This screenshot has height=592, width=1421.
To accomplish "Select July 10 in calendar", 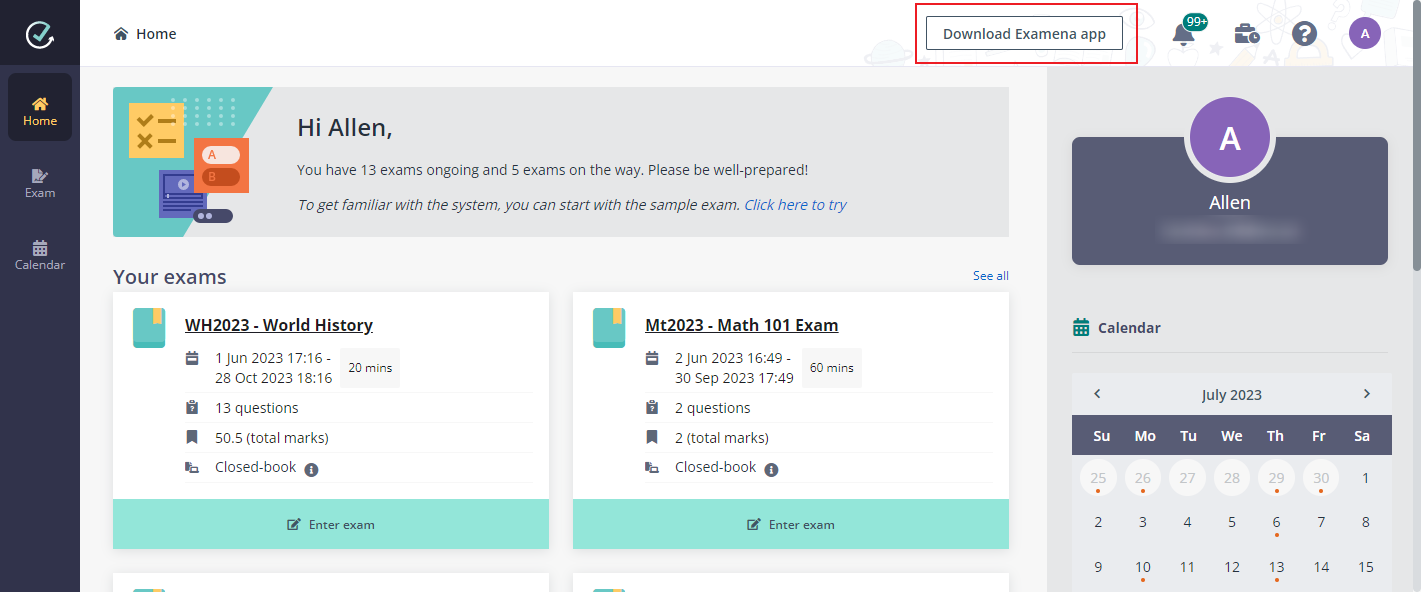I will coord(1143,567).
